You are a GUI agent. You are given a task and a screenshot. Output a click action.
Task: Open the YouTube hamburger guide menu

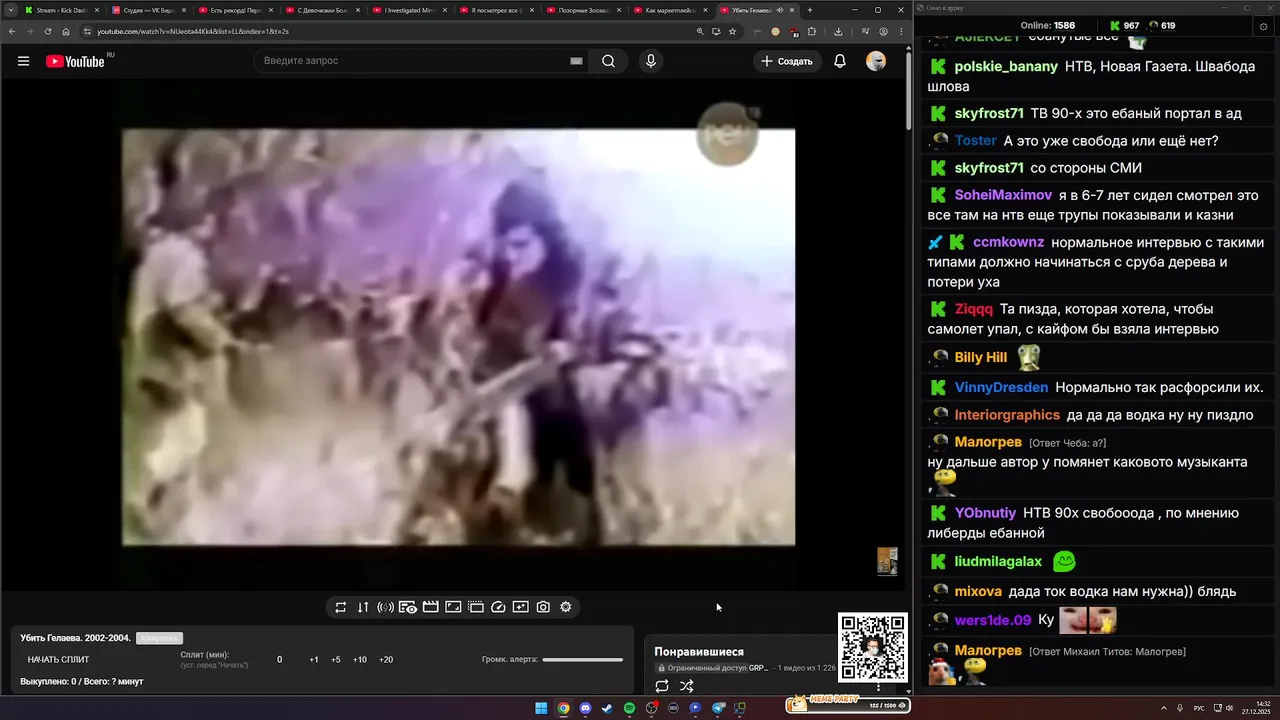point(23,61)
